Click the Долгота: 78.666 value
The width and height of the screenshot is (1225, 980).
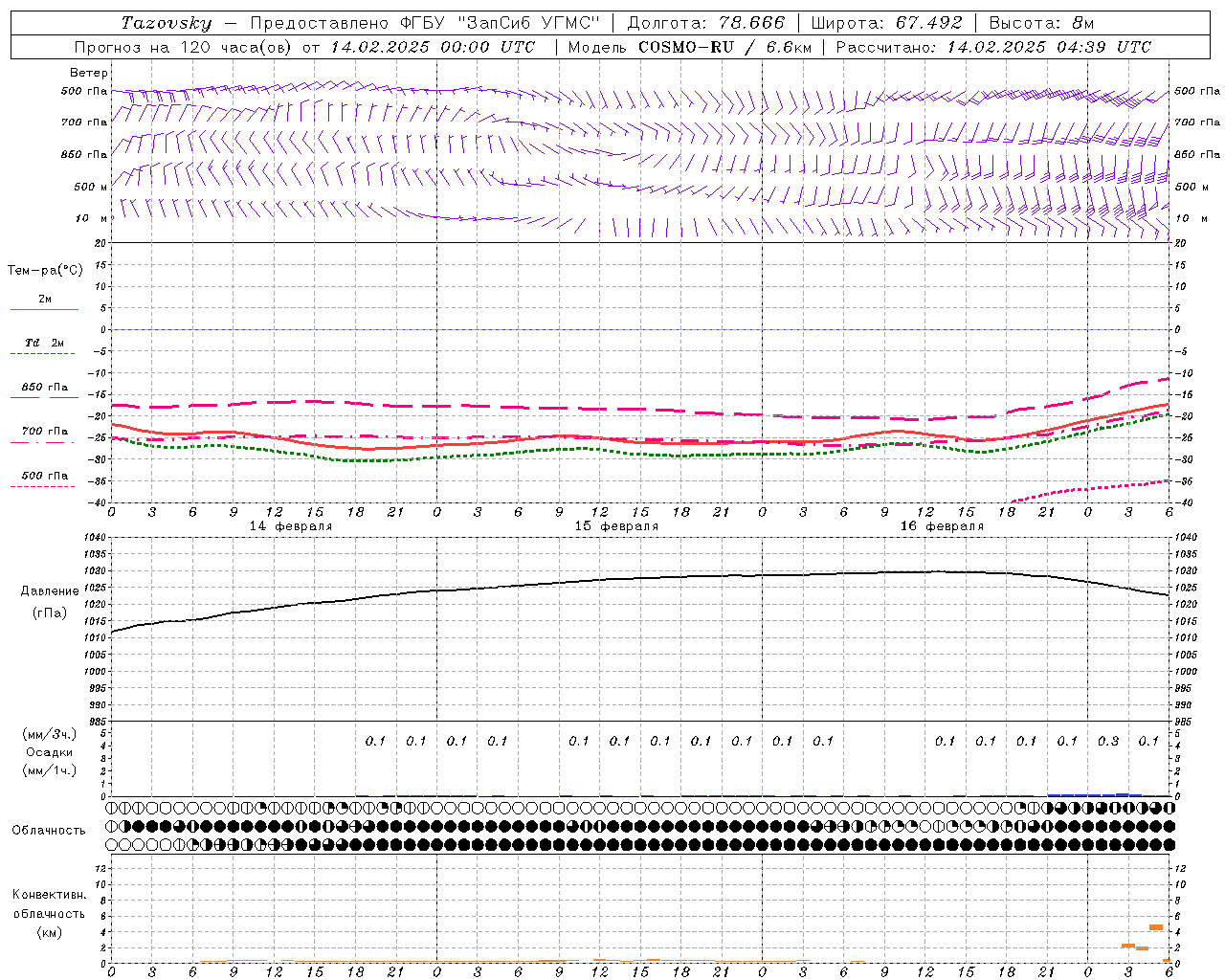705,23
